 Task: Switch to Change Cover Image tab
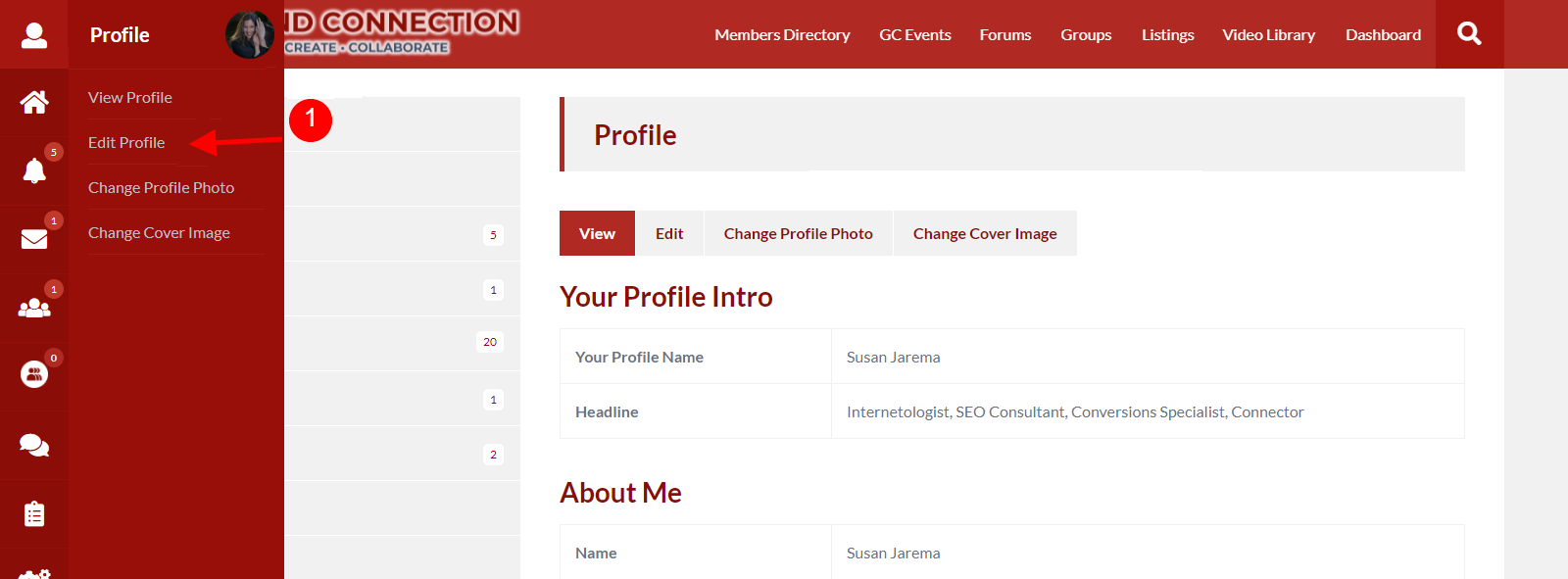[985, 233]
